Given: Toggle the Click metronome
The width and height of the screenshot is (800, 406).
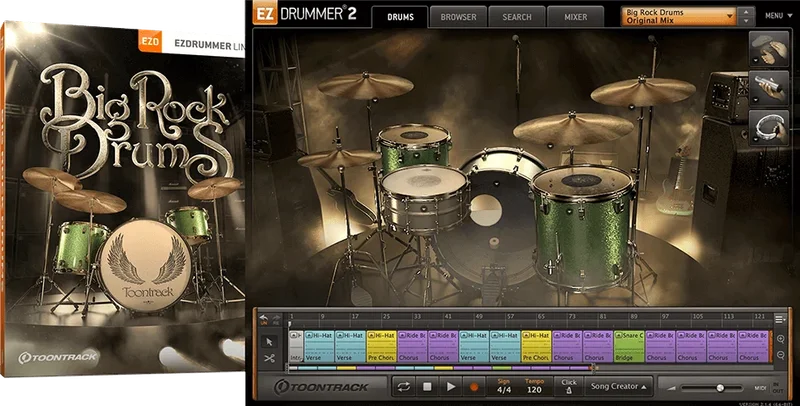Looking at the screenshot, I should pyautogui.click(x=569, y=387).
